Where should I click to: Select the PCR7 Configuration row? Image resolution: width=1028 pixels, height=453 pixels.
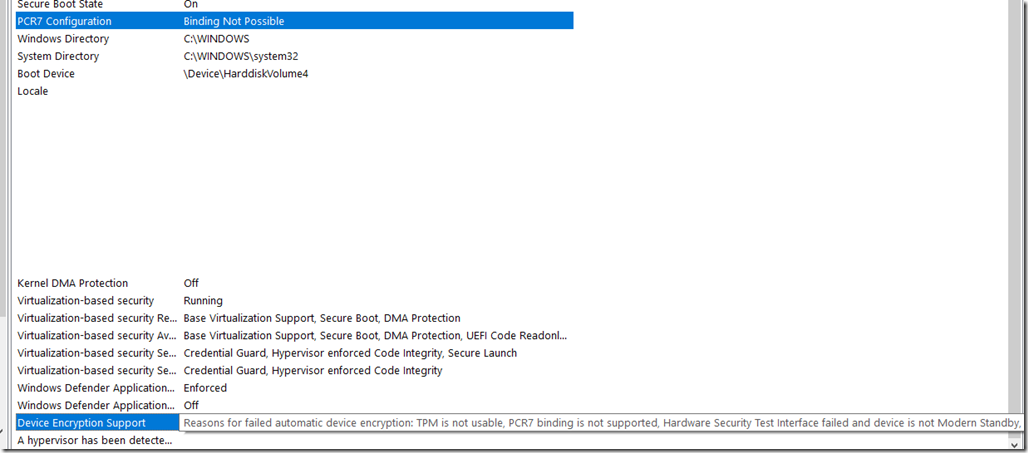coord(65,21)
